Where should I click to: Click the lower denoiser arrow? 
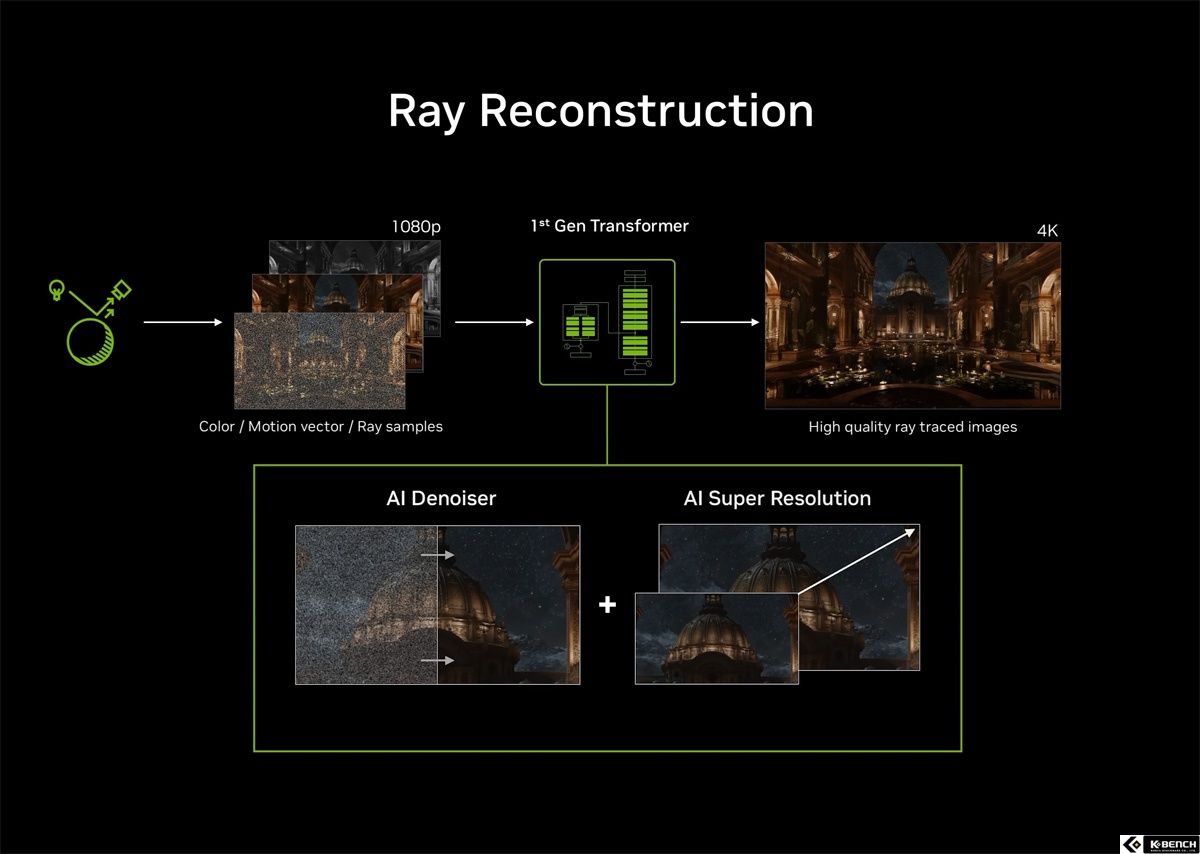437,661
